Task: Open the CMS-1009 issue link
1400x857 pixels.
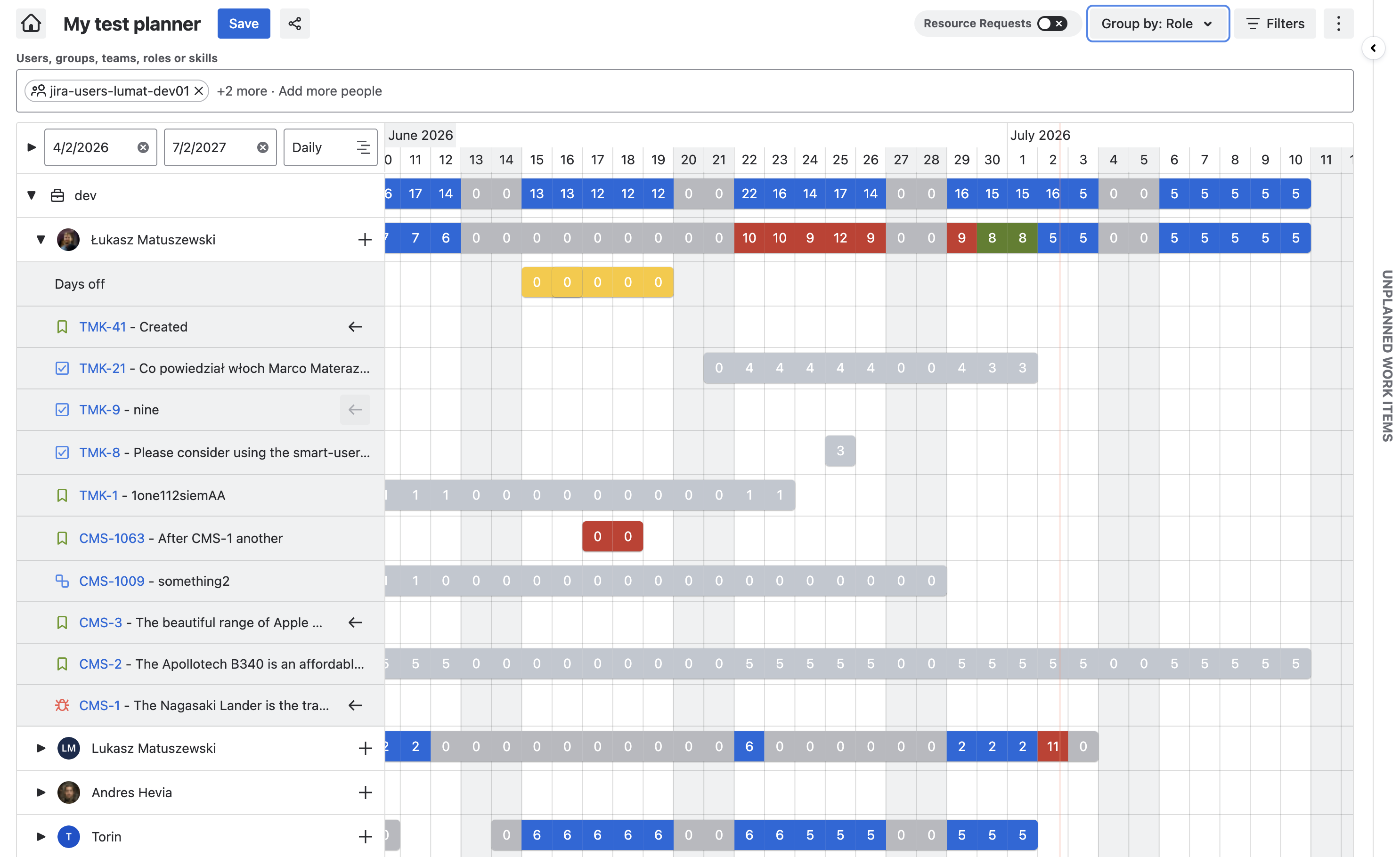Action: 112,581
